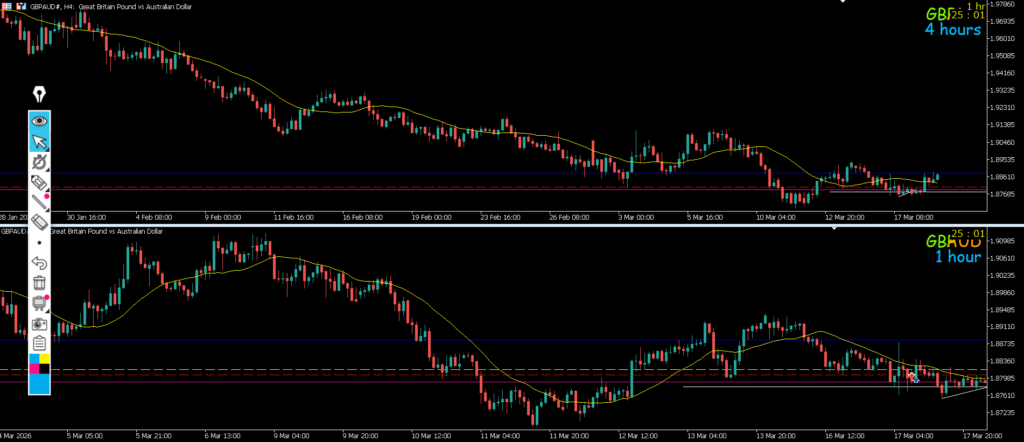
Task: Click the blue '4 hours' timeframe label
Action: (x=952, y=30)
